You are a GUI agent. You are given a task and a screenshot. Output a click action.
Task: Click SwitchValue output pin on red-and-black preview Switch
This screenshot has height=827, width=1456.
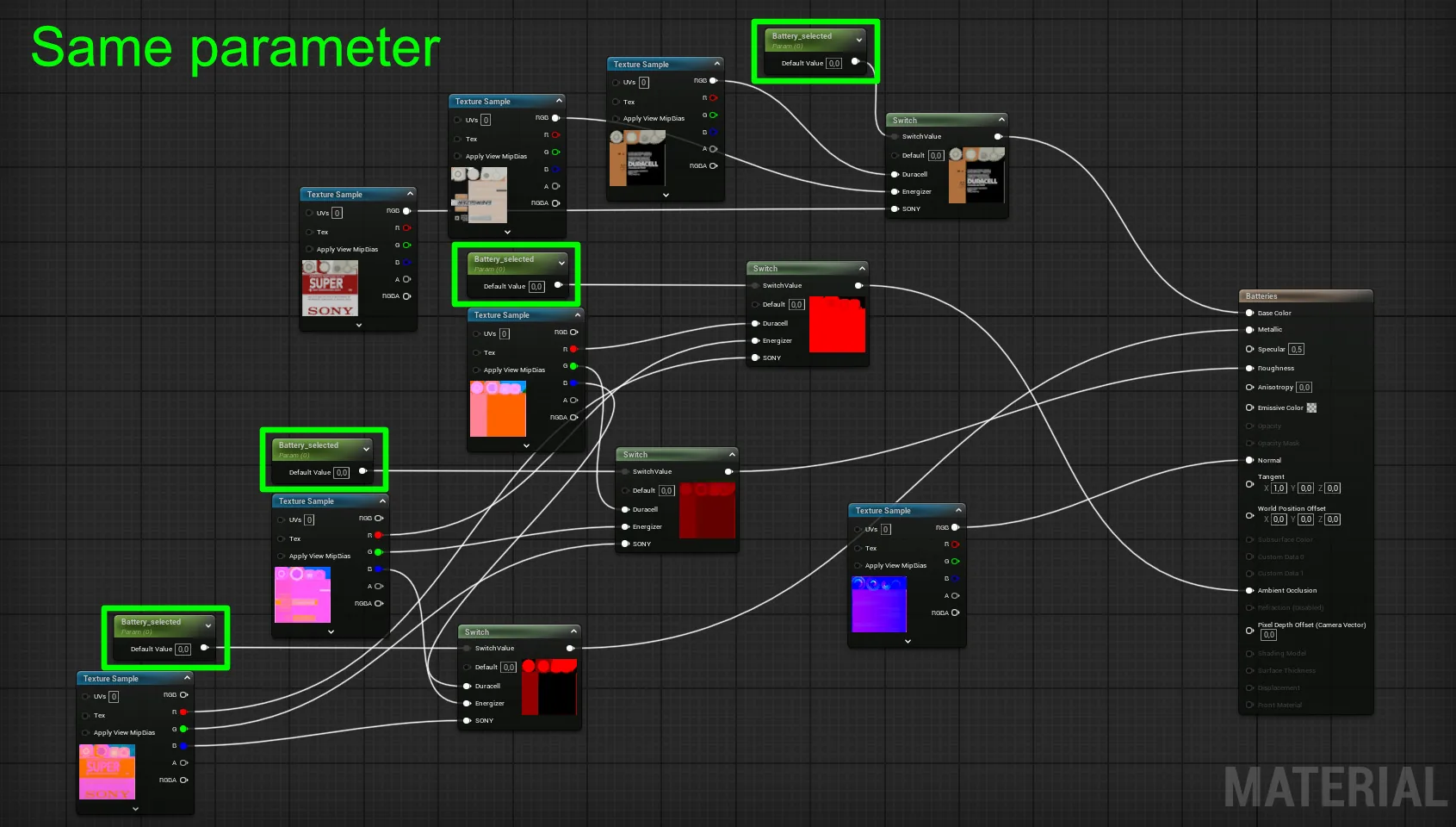coord(570,648)
